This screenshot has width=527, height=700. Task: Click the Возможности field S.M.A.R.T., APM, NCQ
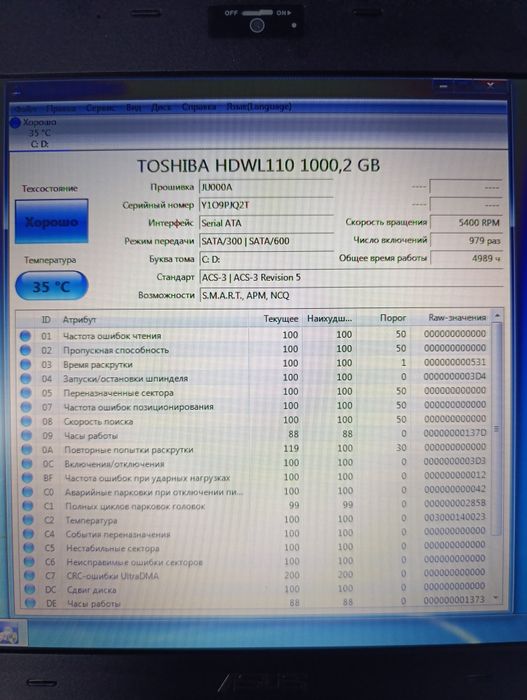click(x=351, y=295)
